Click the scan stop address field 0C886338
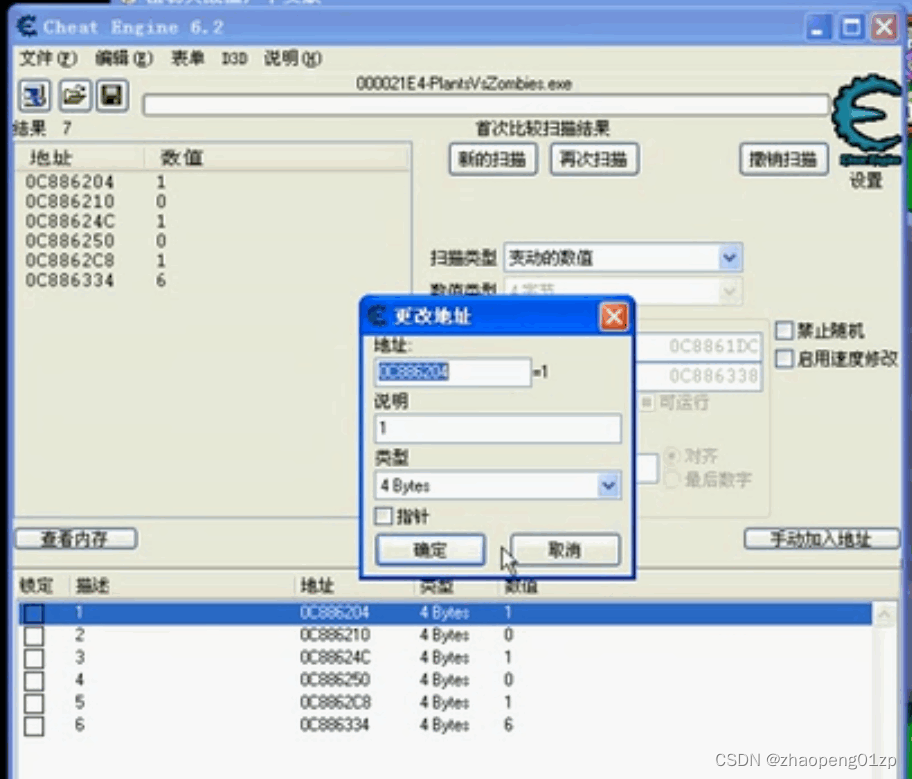This screenshot has height=779, width=912. pos(698,376)
